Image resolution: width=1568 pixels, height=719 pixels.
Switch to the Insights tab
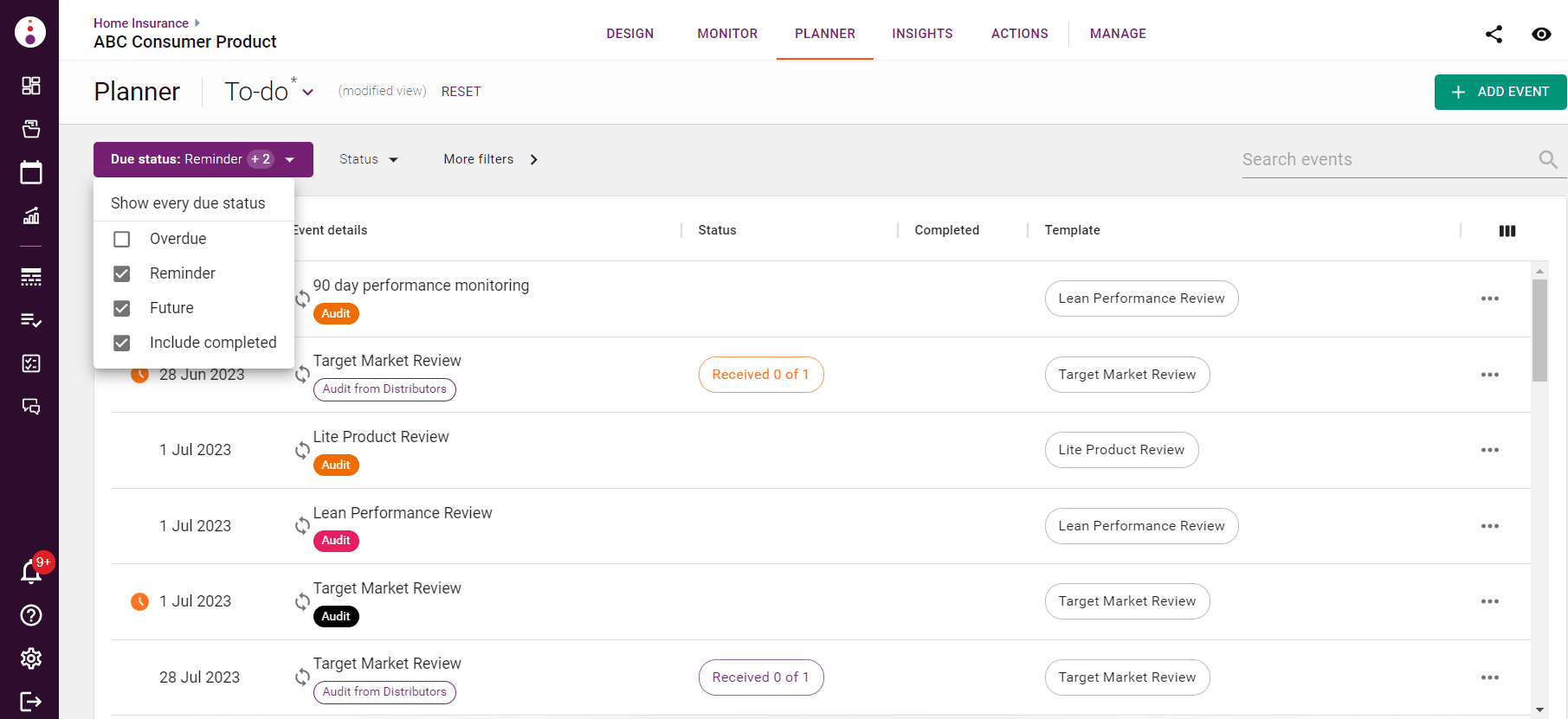(x=922, y=34)
